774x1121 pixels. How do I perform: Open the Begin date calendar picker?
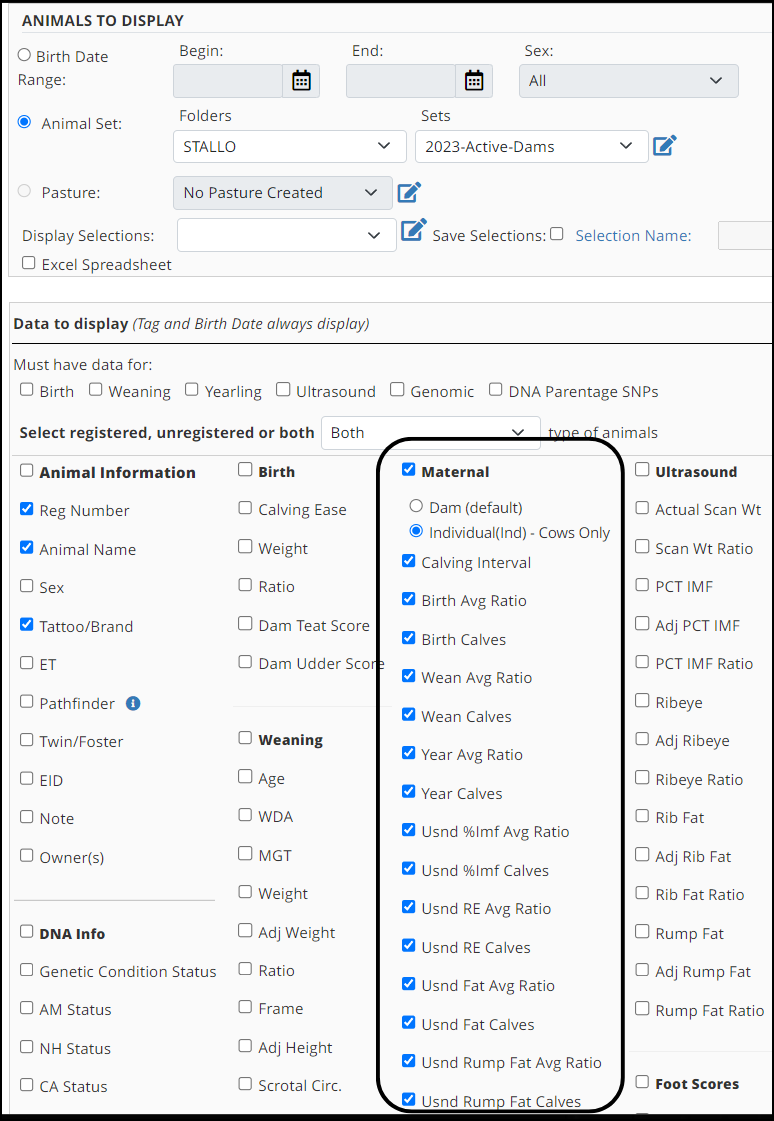[301, 81]
